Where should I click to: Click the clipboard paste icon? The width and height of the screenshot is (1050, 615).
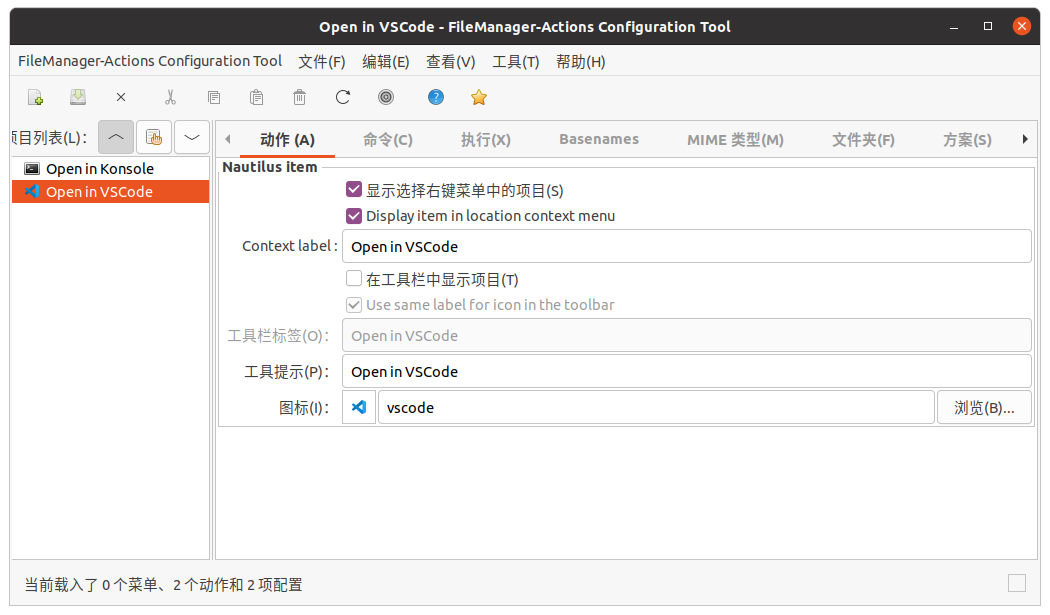(x=256, y=97)
